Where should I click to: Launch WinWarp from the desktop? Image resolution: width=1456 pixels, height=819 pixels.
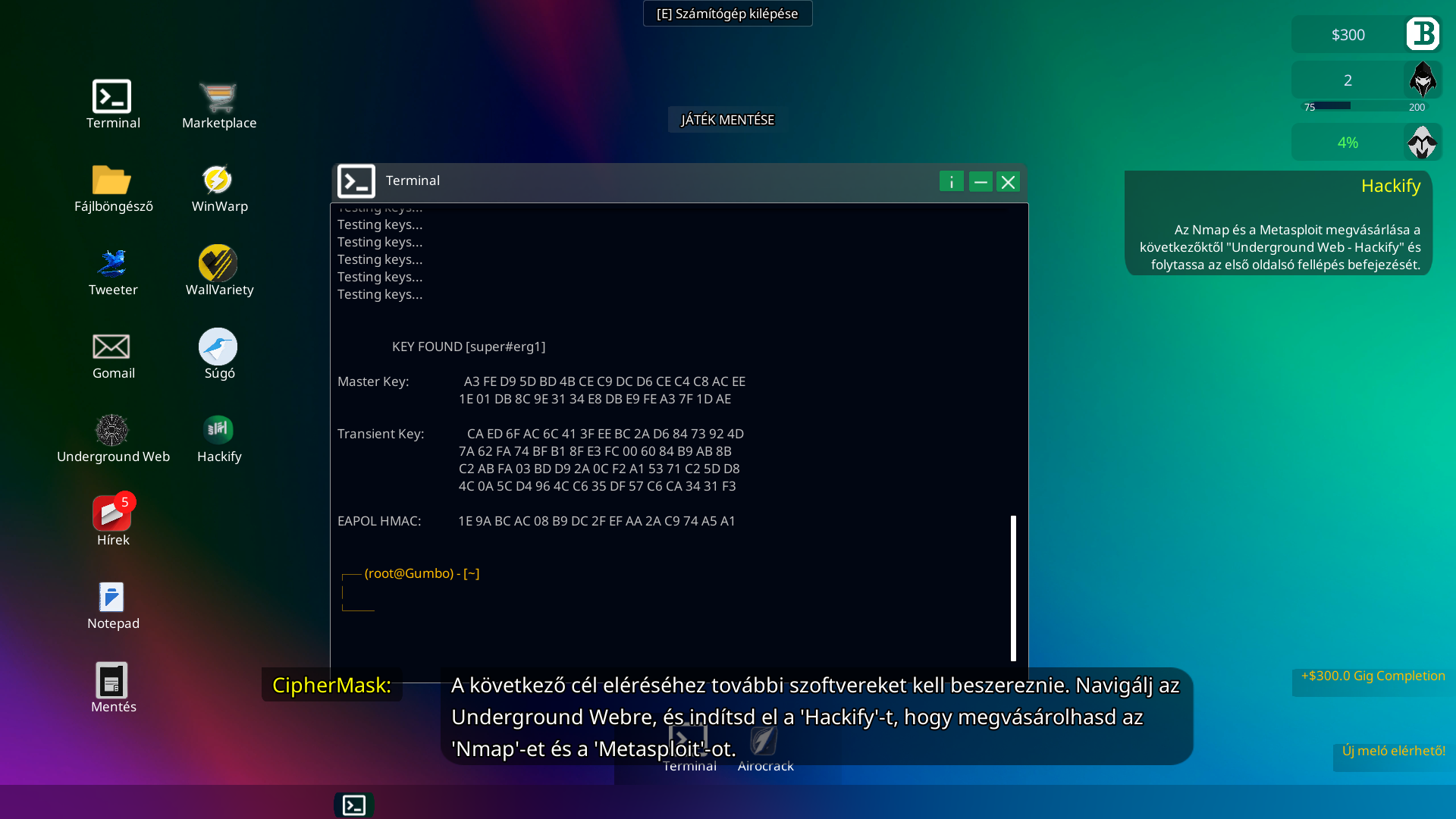[x=218, y=180]
